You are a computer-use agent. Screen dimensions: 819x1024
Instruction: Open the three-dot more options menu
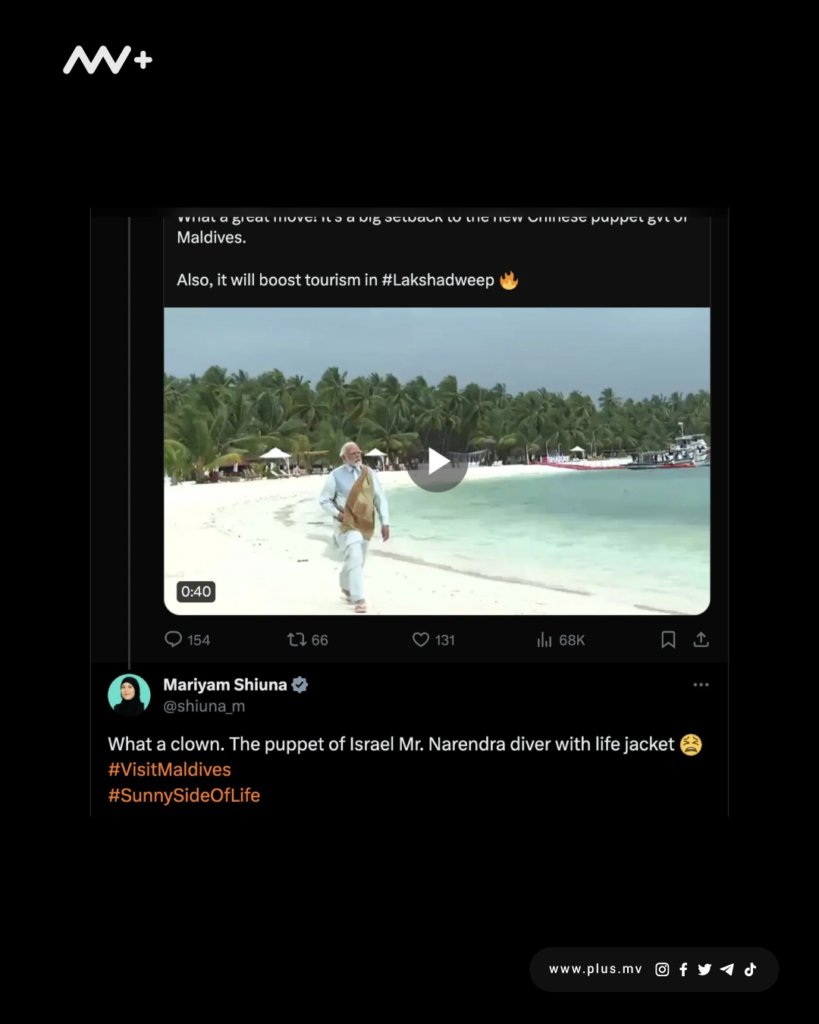(701, 685)
